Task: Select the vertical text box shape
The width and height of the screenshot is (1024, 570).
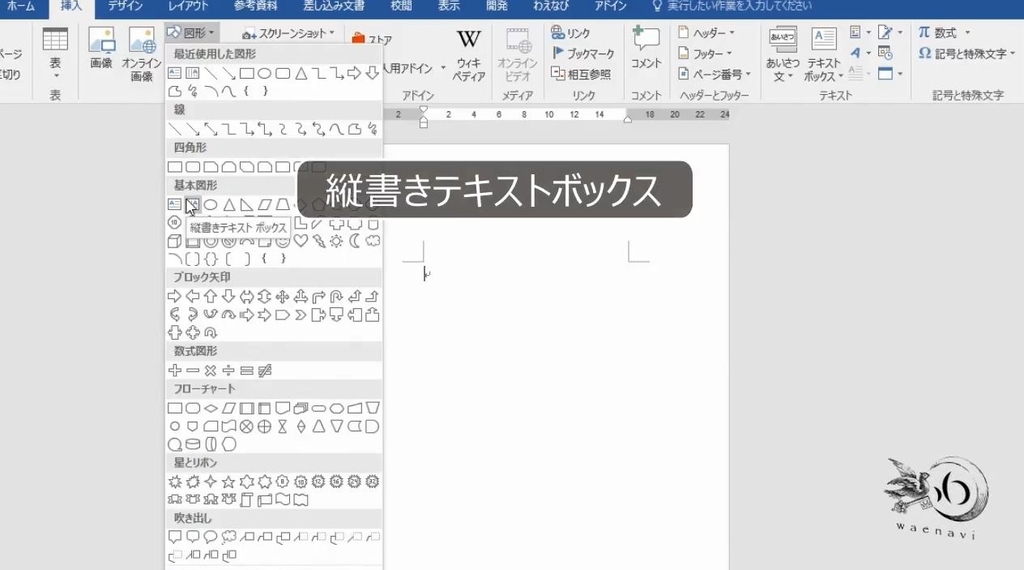Action: (x=192, y=204)
